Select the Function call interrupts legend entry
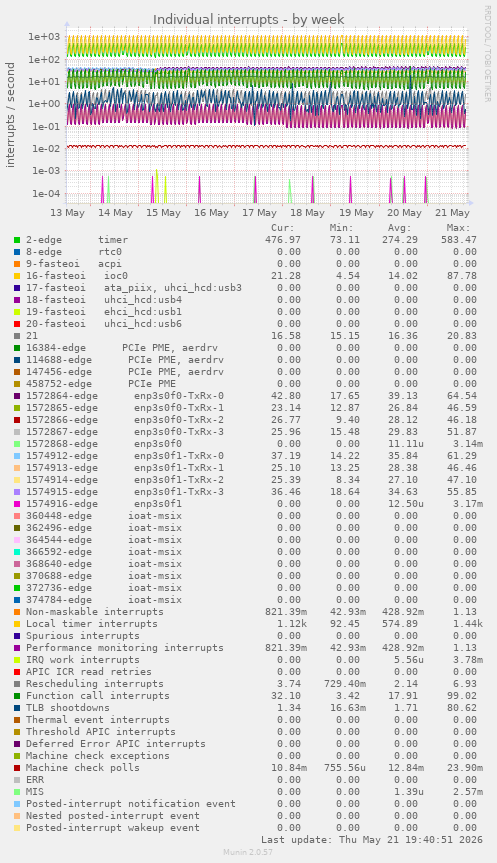The image size is (497, 863). click(97, 696)
